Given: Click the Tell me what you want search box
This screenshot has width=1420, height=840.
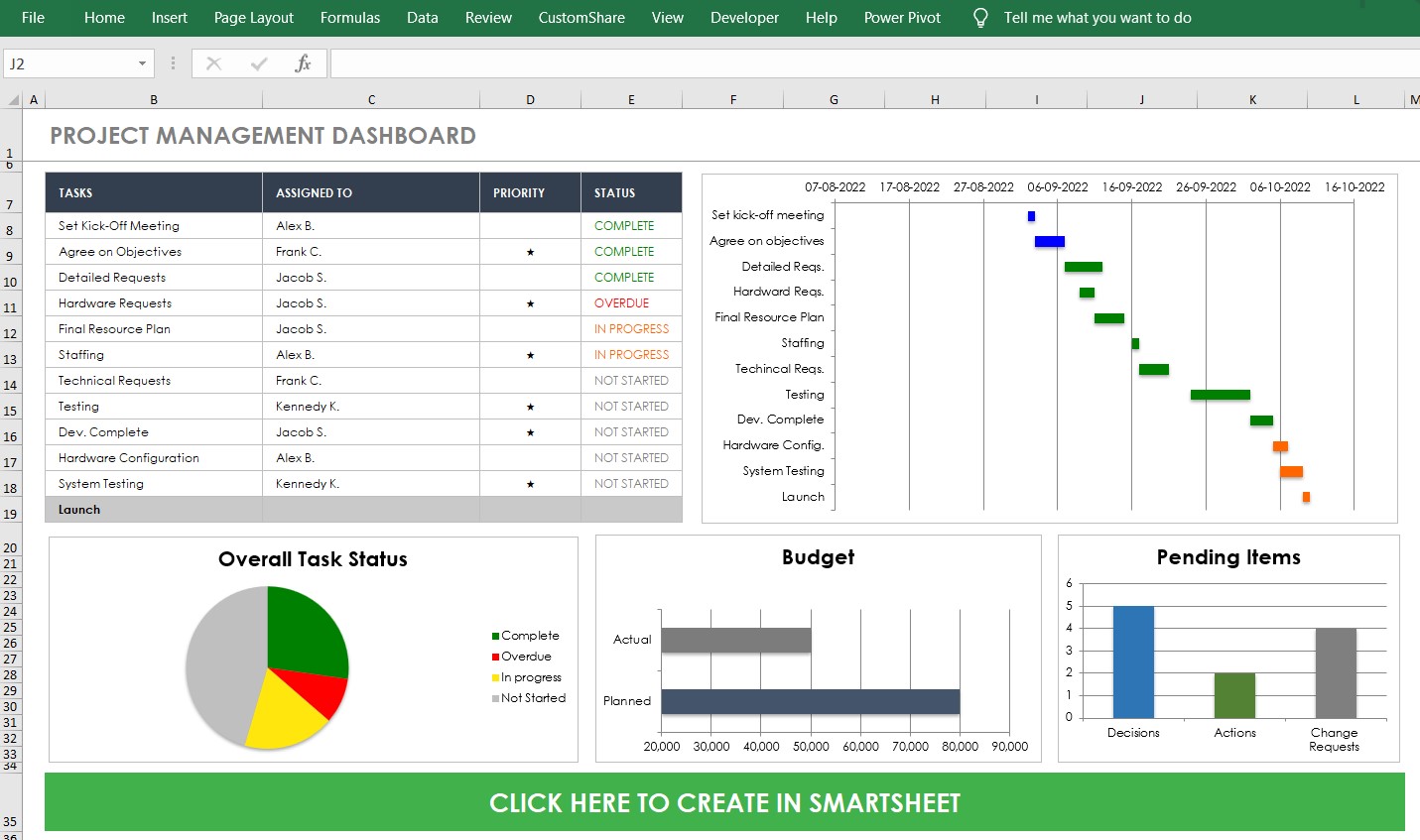Looking at the screenshot, I should click(x=1097, y=18).
